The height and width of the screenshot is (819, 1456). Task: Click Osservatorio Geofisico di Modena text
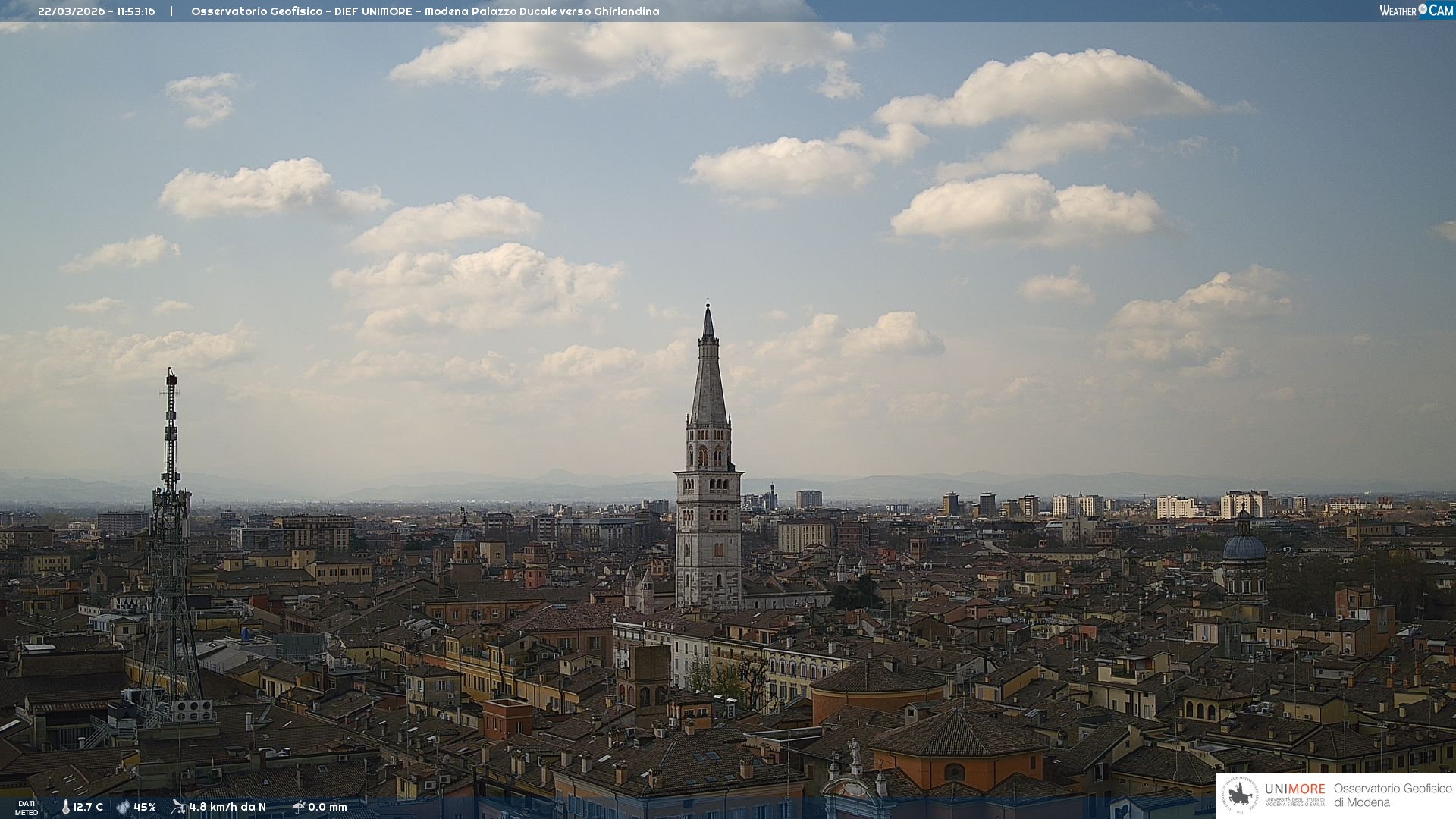pyautogui.click(x=1392, y=795)
